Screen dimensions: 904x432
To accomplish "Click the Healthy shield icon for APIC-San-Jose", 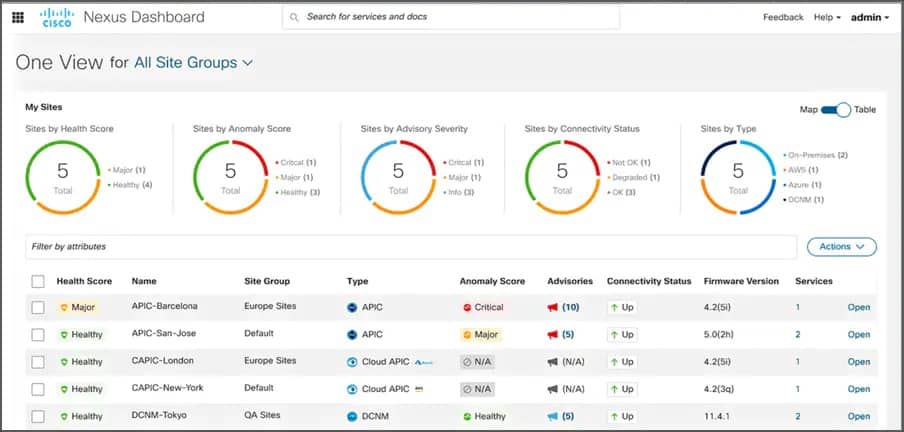I will pos(65,335).
